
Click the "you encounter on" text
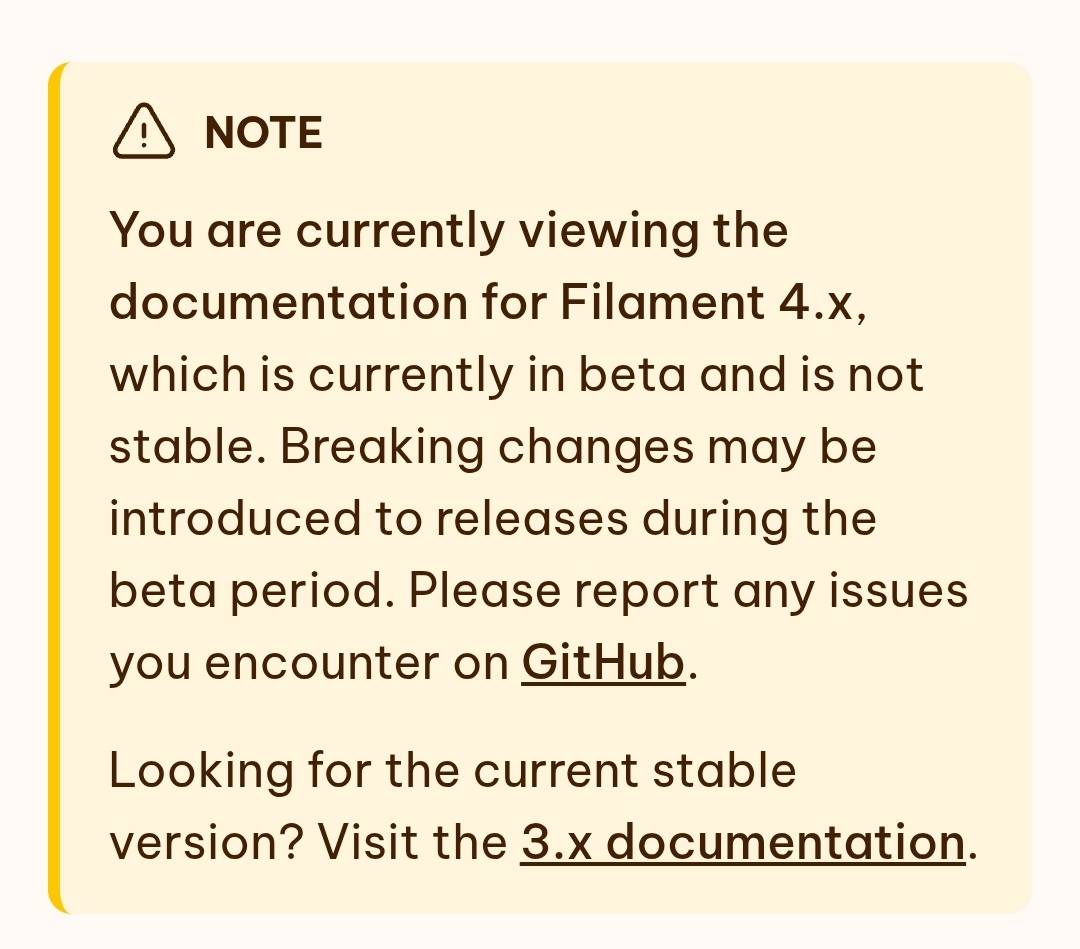click(x=308, y=663)
